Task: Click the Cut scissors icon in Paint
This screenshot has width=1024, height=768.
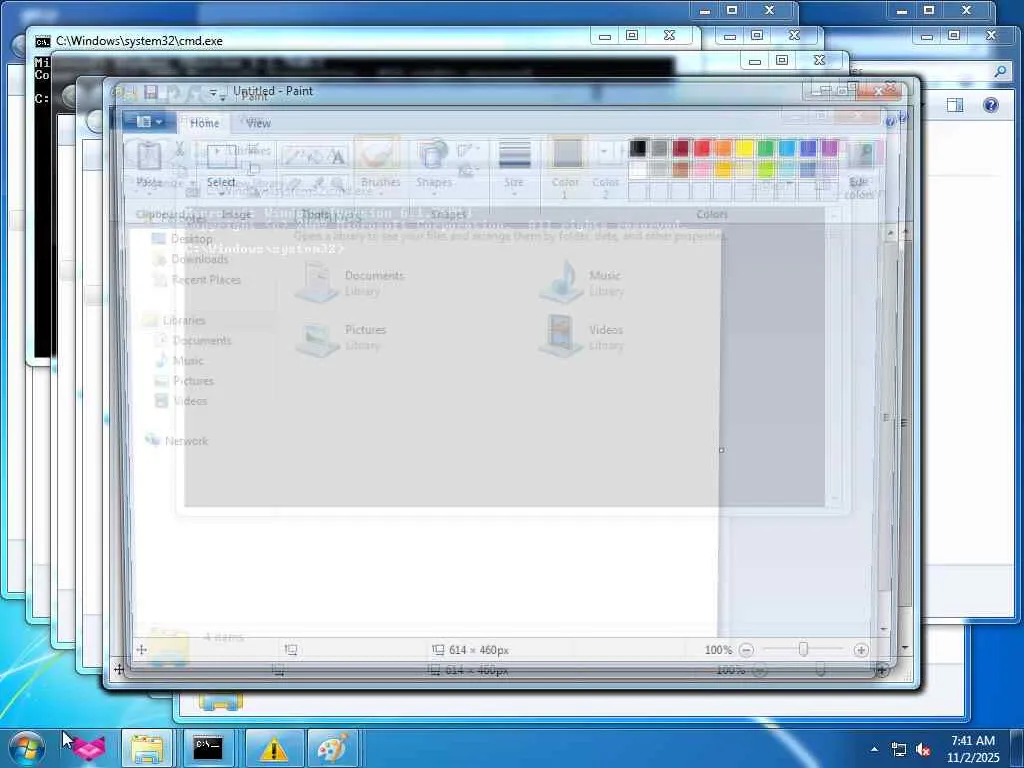Action: tap(180, 150)
